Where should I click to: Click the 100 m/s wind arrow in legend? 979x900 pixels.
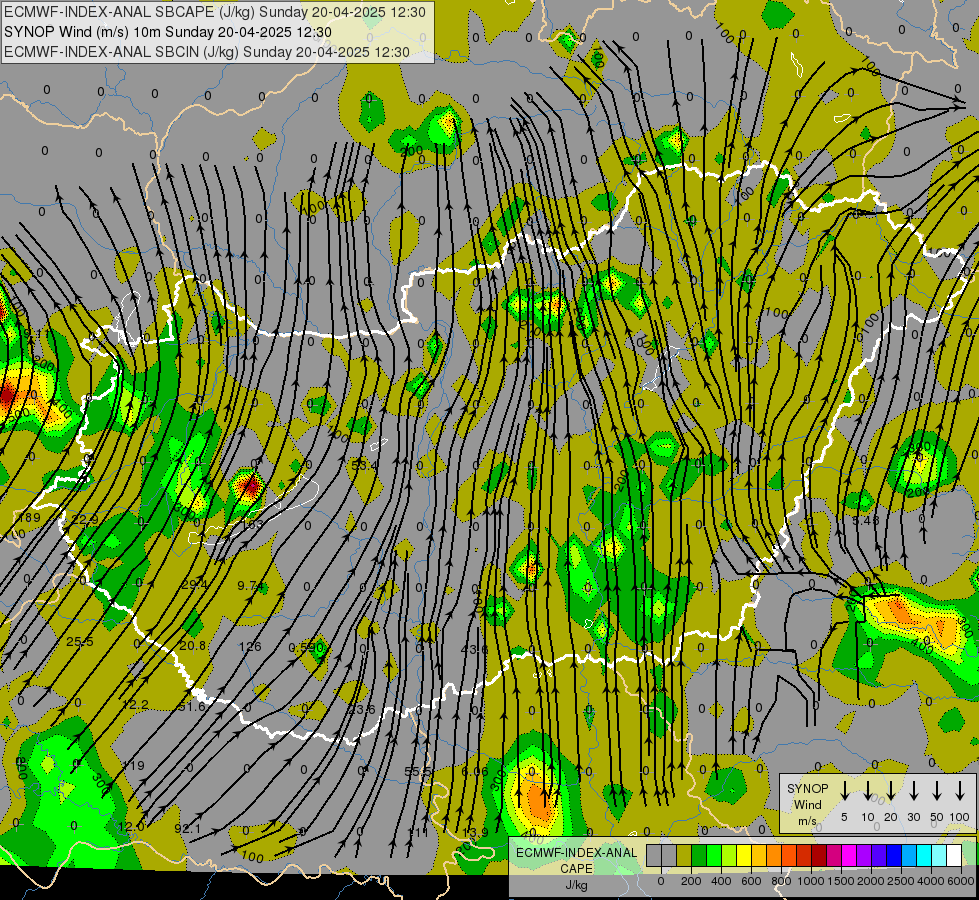pyautogui.click(x=960, y=791)
